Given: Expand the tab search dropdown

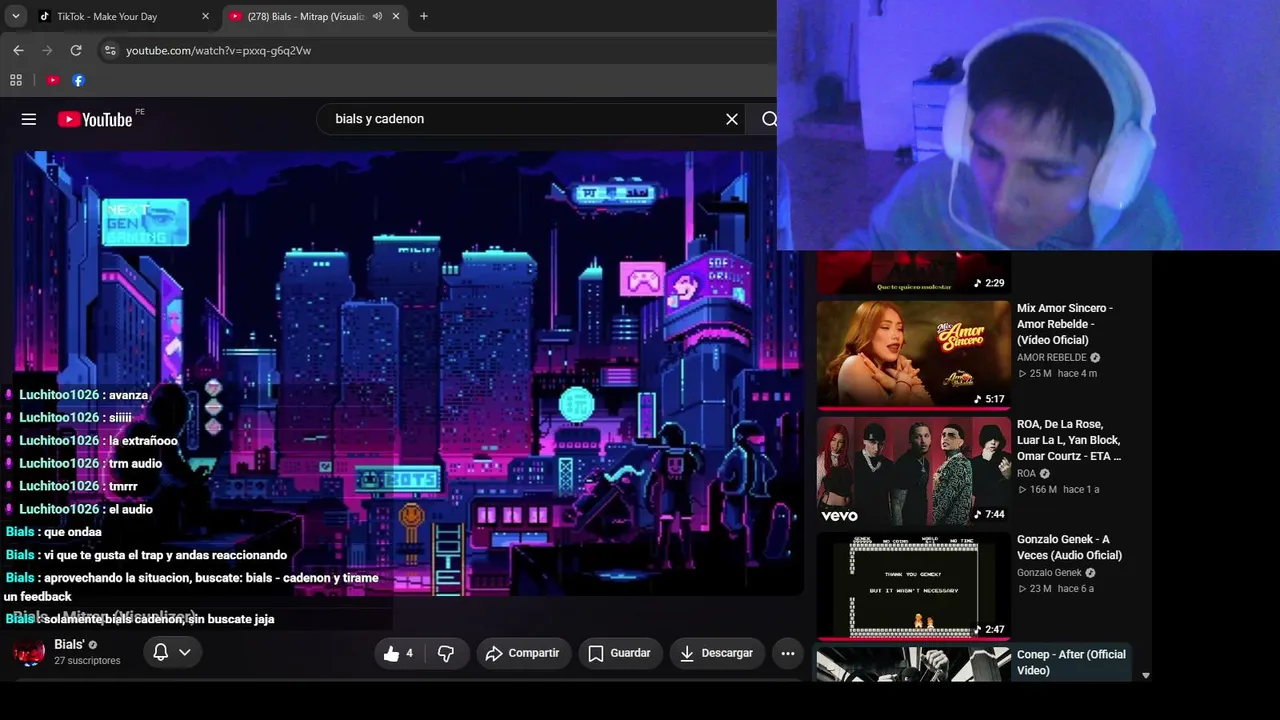Looking at the screenshot, I should 16,16.
